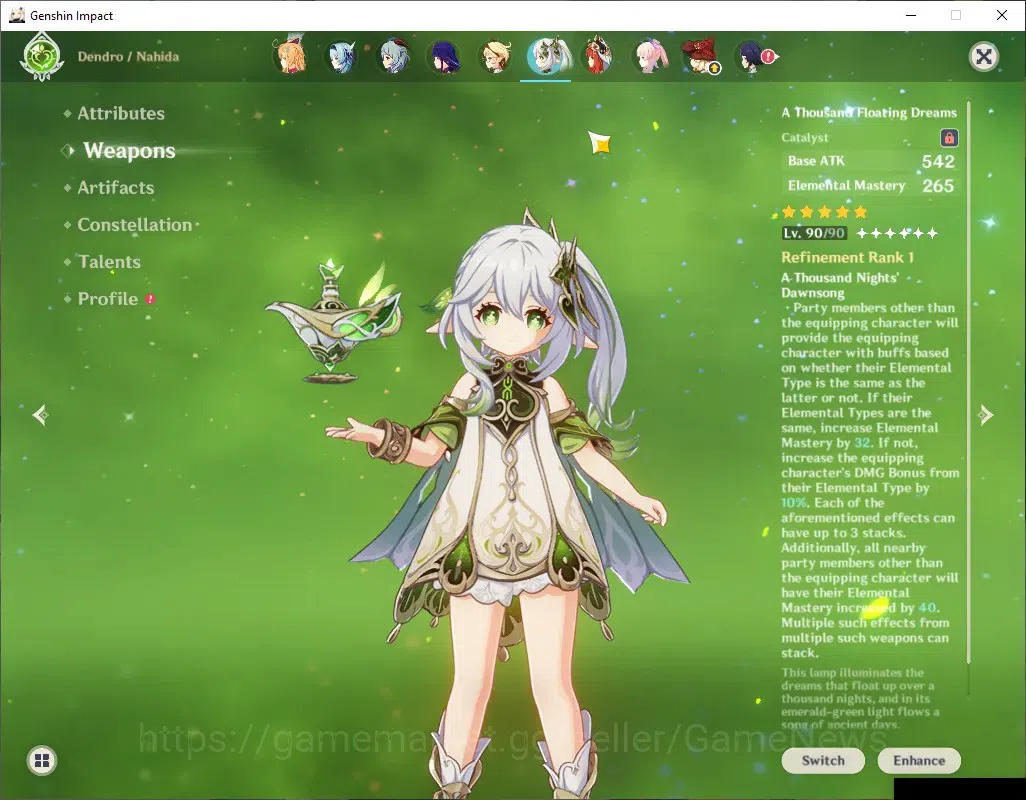Select the highlighted Nahida character portrait
The image size is (1026, 800).
pyautogui.click(x=546, y=56)
